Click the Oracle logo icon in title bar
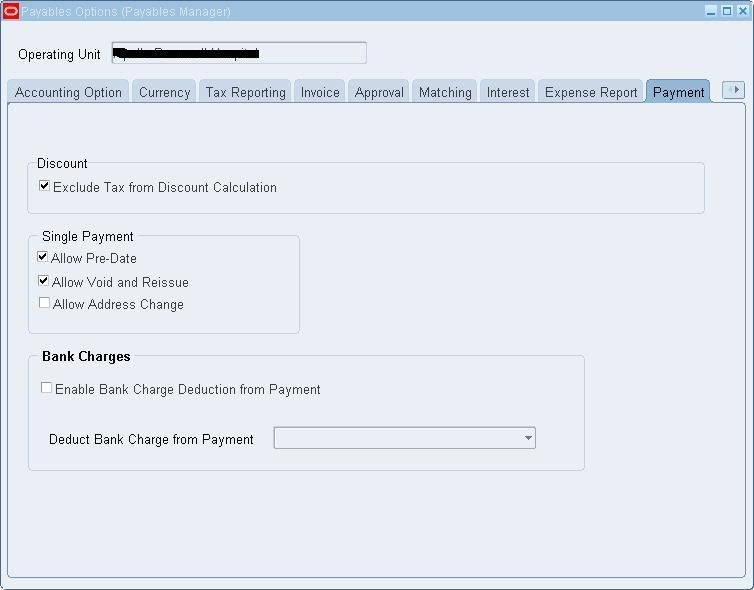Viewport: 754px width, 590px height. [x=11, y=11]
